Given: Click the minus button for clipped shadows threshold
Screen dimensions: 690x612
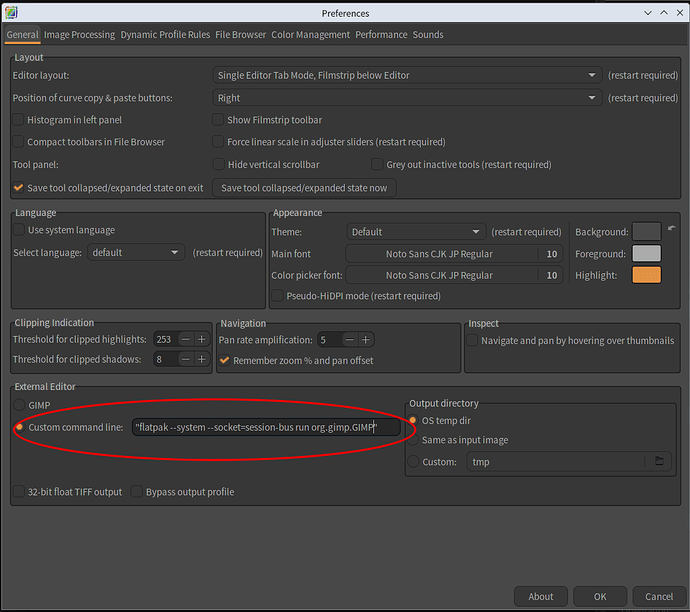Looking at the screenshot, I should (x=186, y=359).
